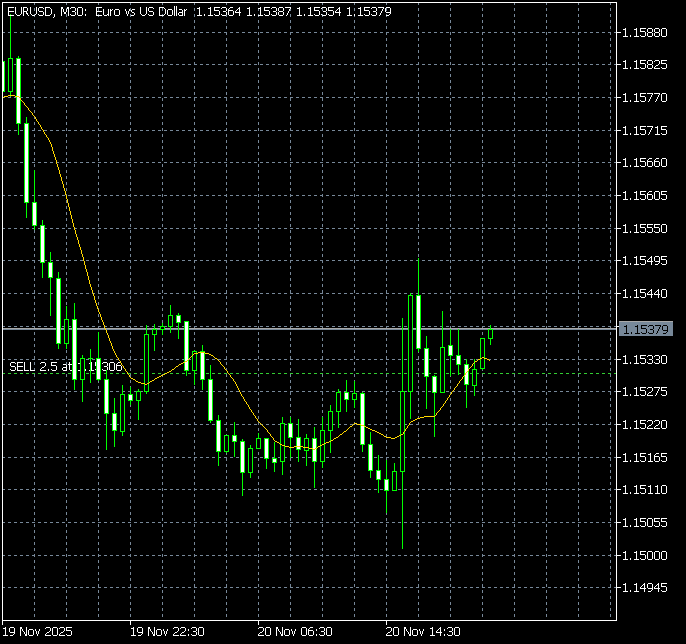Click the 1.15110 price scale label
686x644 pixels.
tap(644, 490)
